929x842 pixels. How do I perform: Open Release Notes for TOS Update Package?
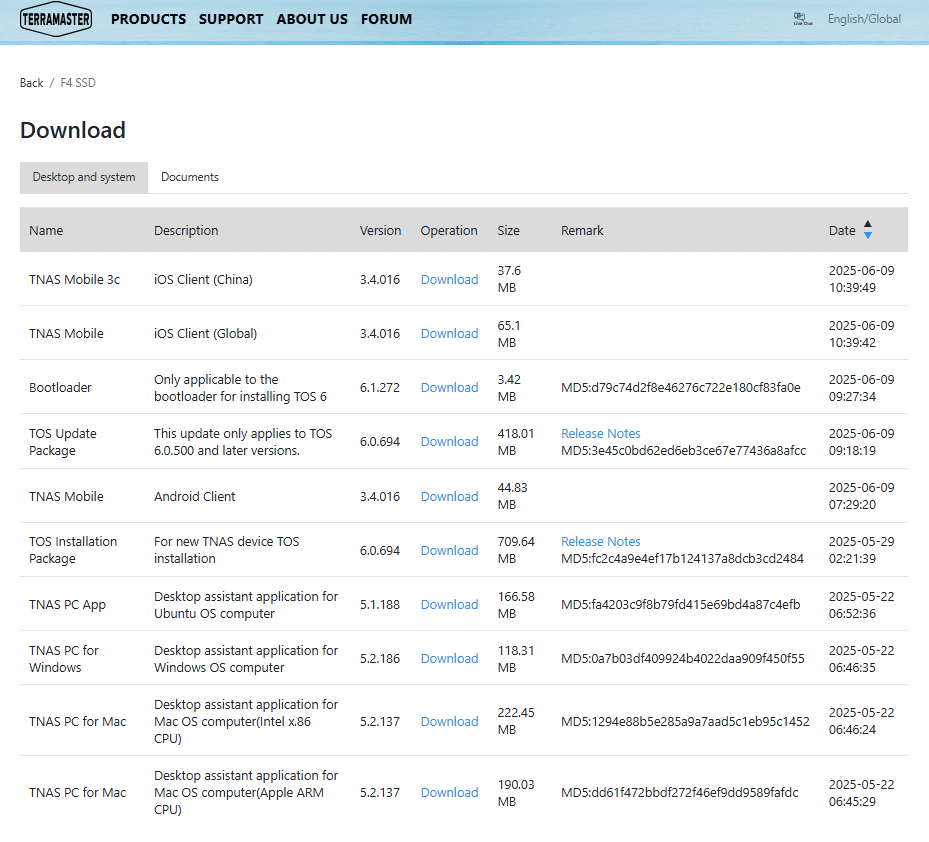(x=601, y=434)
